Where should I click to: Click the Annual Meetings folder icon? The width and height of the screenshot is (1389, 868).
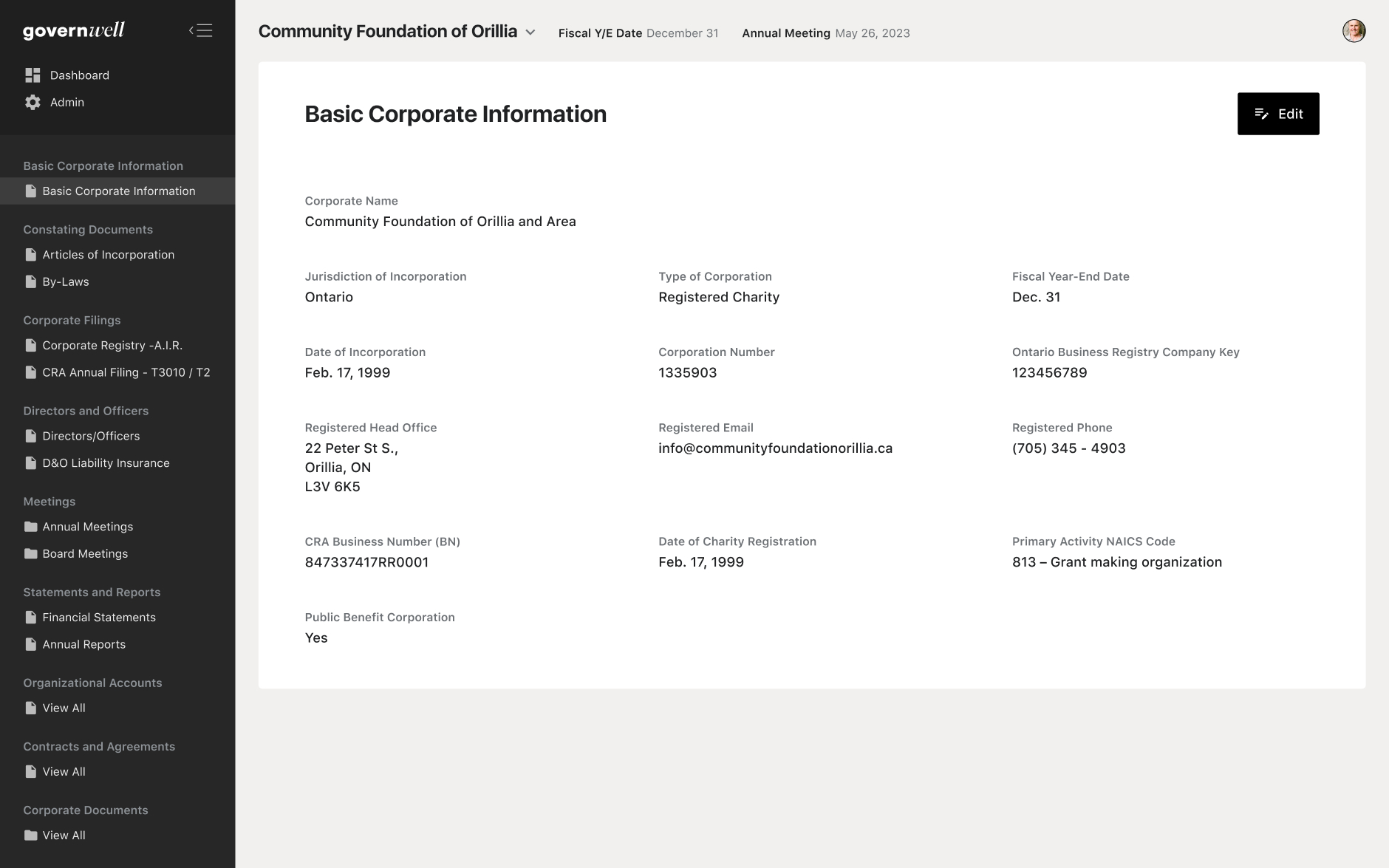point(31,527)
